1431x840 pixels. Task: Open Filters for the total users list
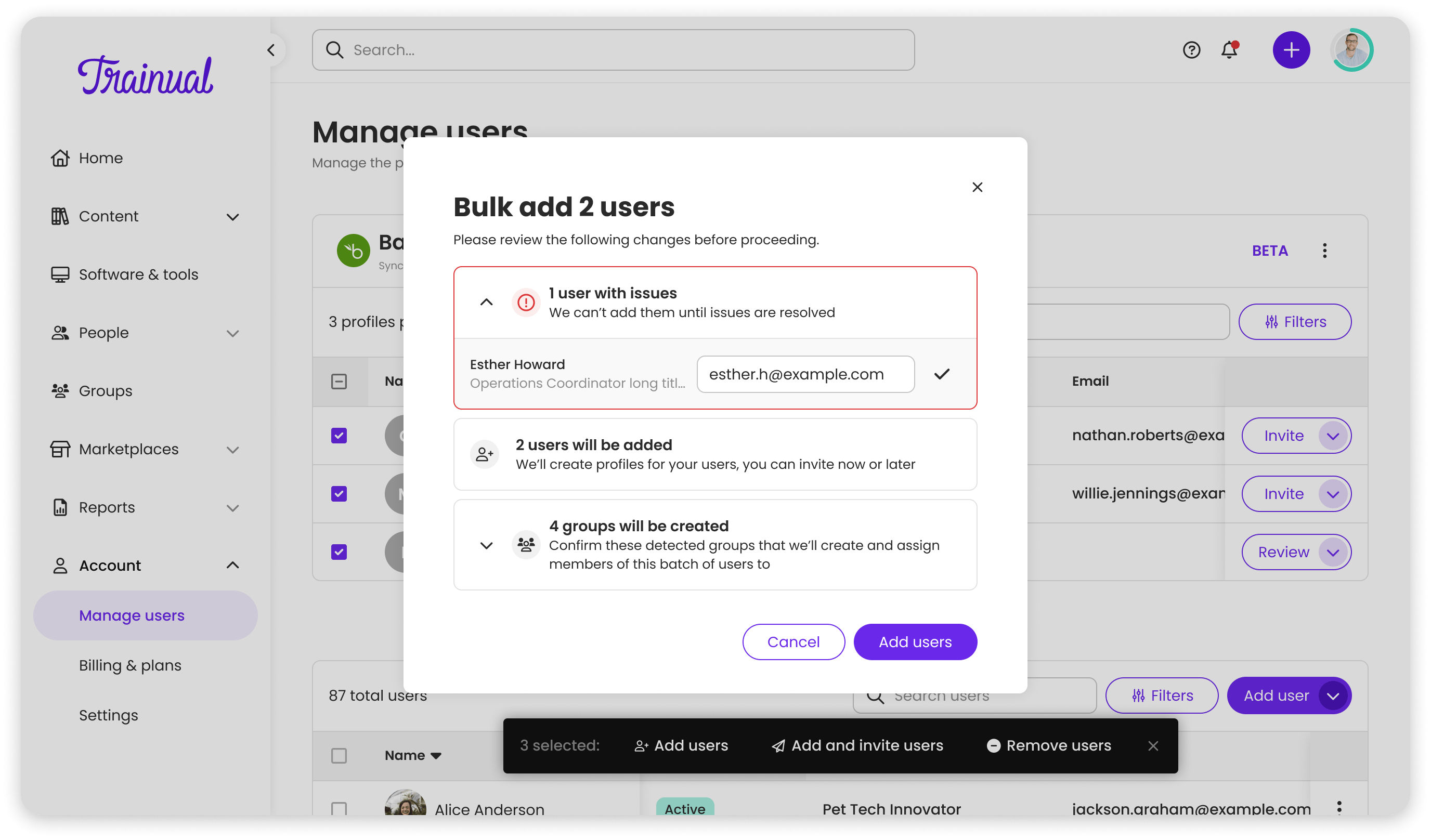tap(1162, 695)
